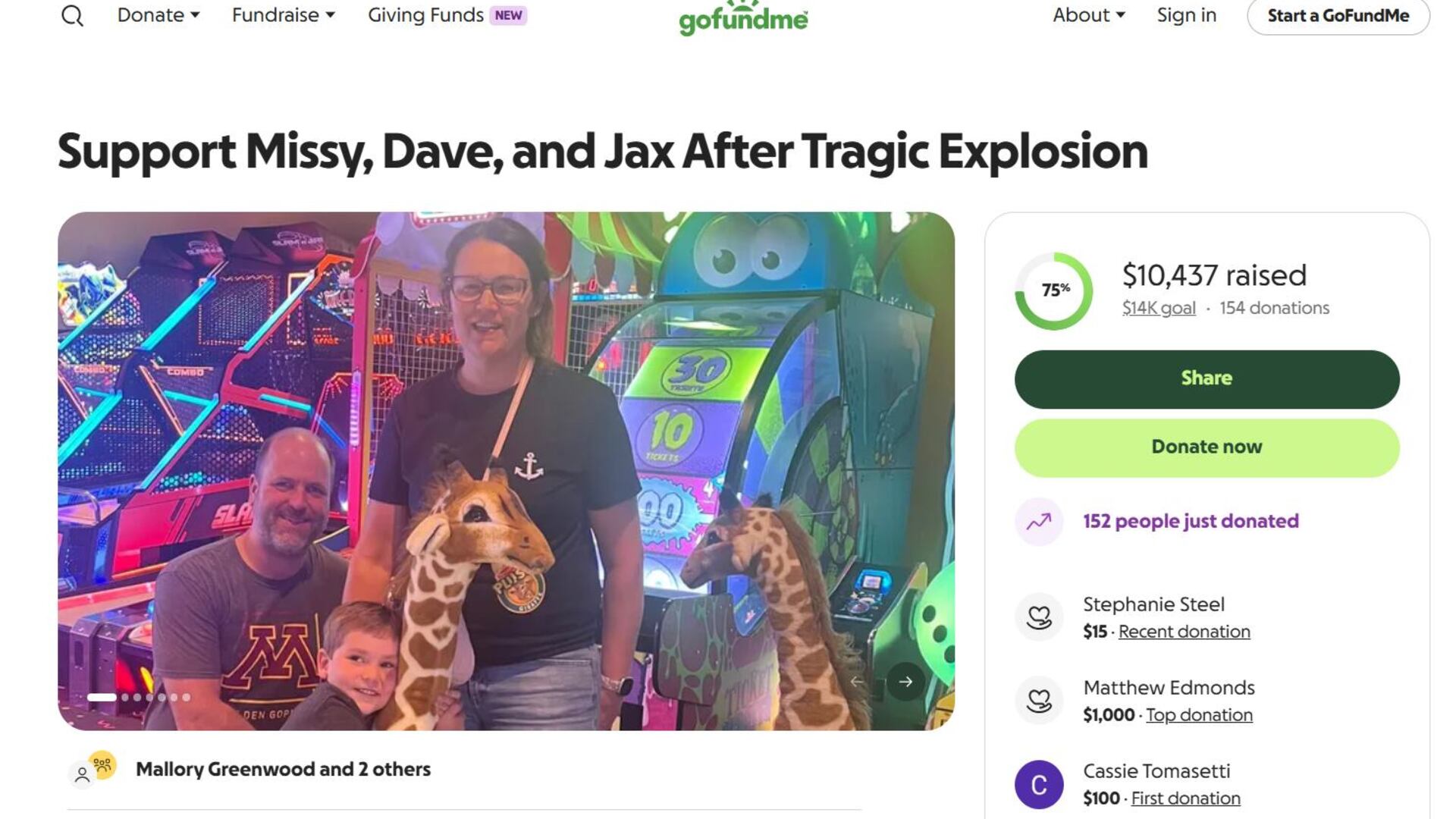Expand the Donate dropdown menu

point(158,15)
